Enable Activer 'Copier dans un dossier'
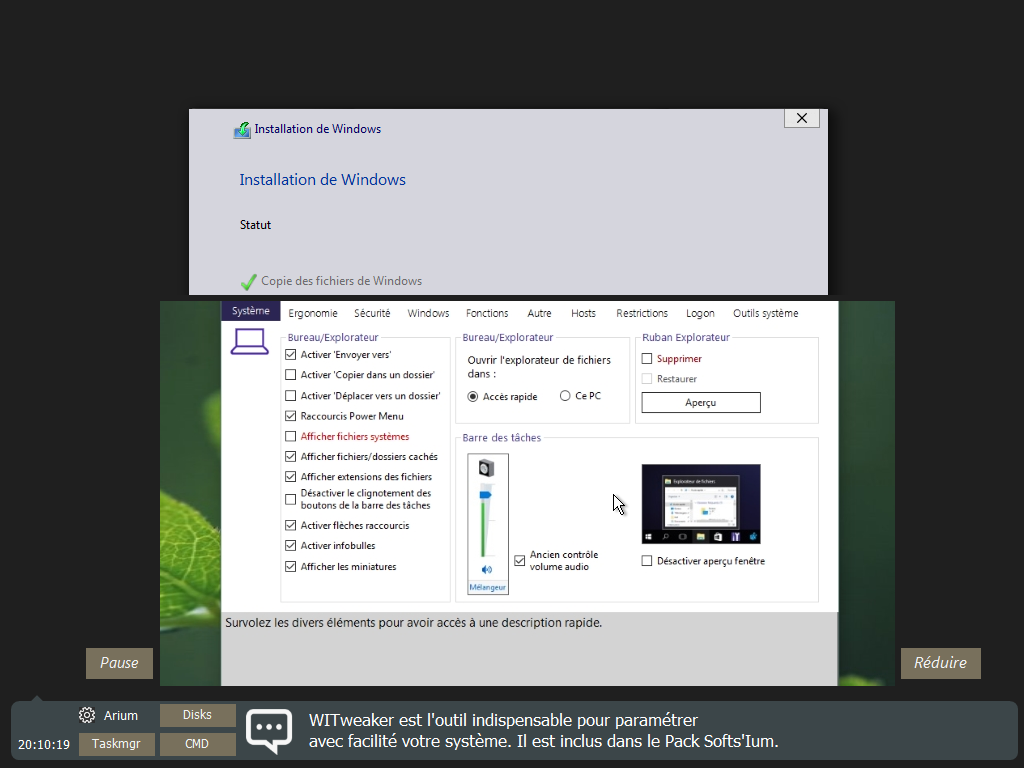Screen dimensions: 1024x768 [x=291, y=375]
